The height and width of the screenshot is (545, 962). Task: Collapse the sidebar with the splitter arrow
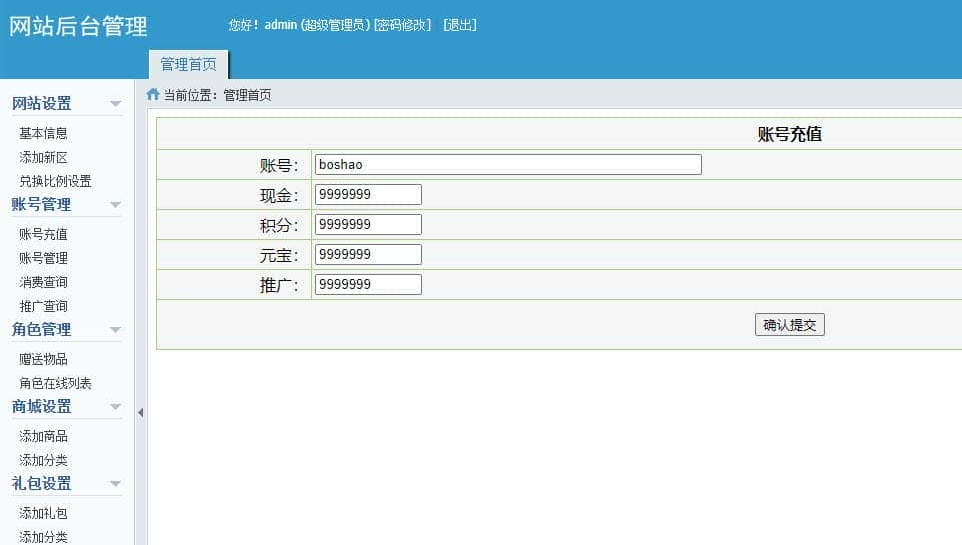coord(141,412)
